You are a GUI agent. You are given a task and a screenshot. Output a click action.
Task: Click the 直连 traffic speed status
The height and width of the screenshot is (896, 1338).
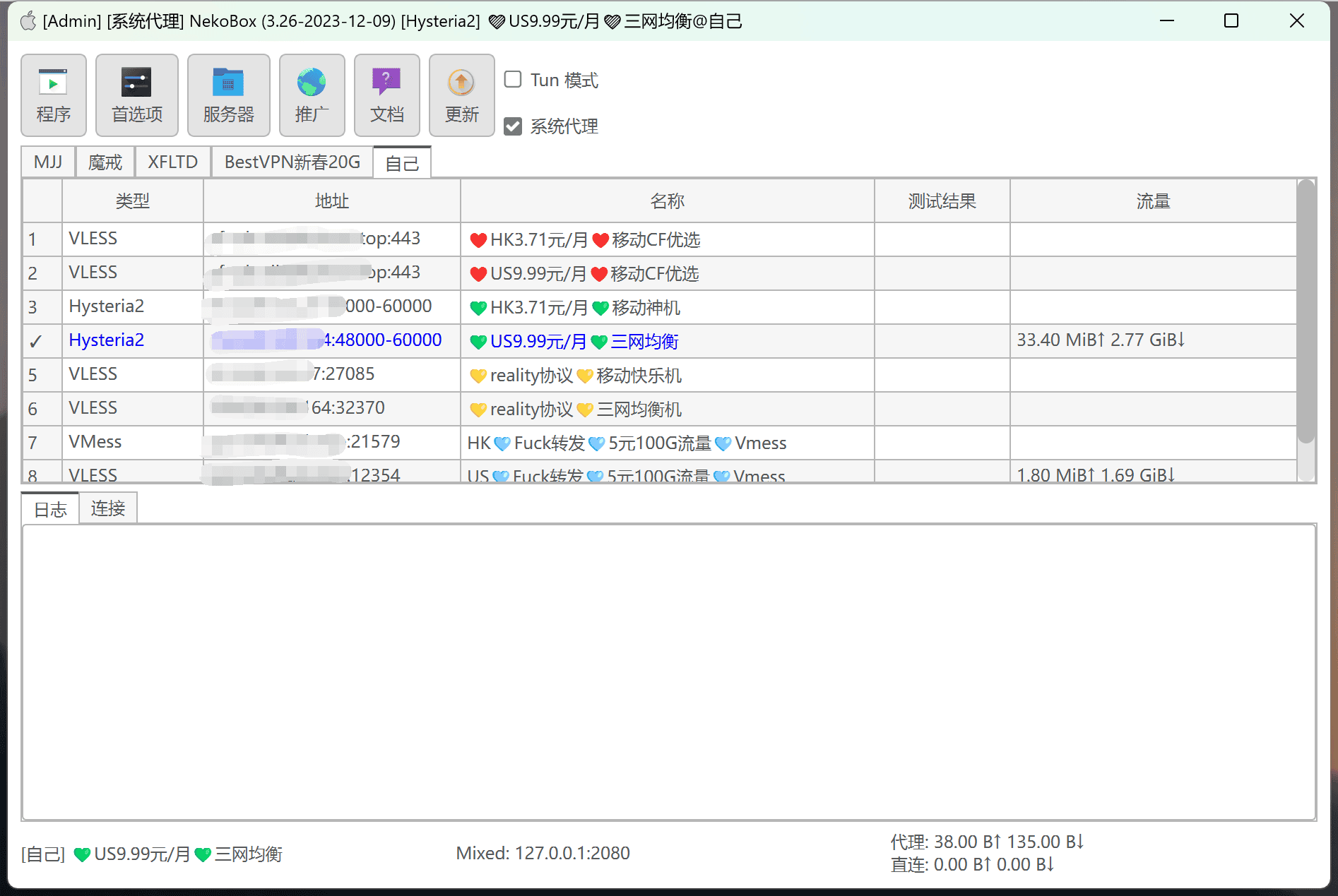pos(973,864)
